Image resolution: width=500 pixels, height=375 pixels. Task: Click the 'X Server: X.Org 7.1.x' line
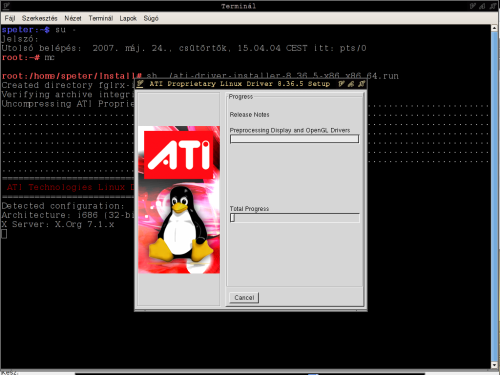point(58,224)
